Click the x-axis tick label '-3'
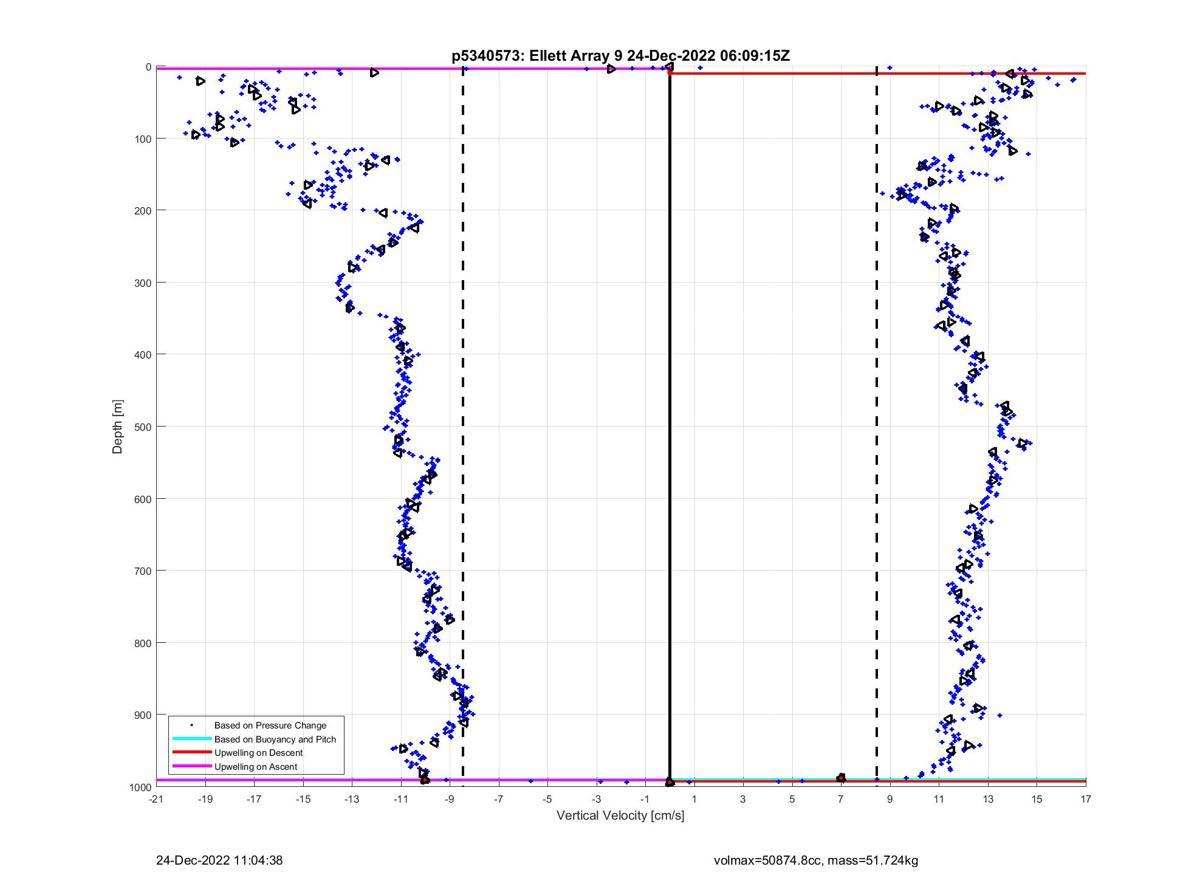 pos(596,799)
